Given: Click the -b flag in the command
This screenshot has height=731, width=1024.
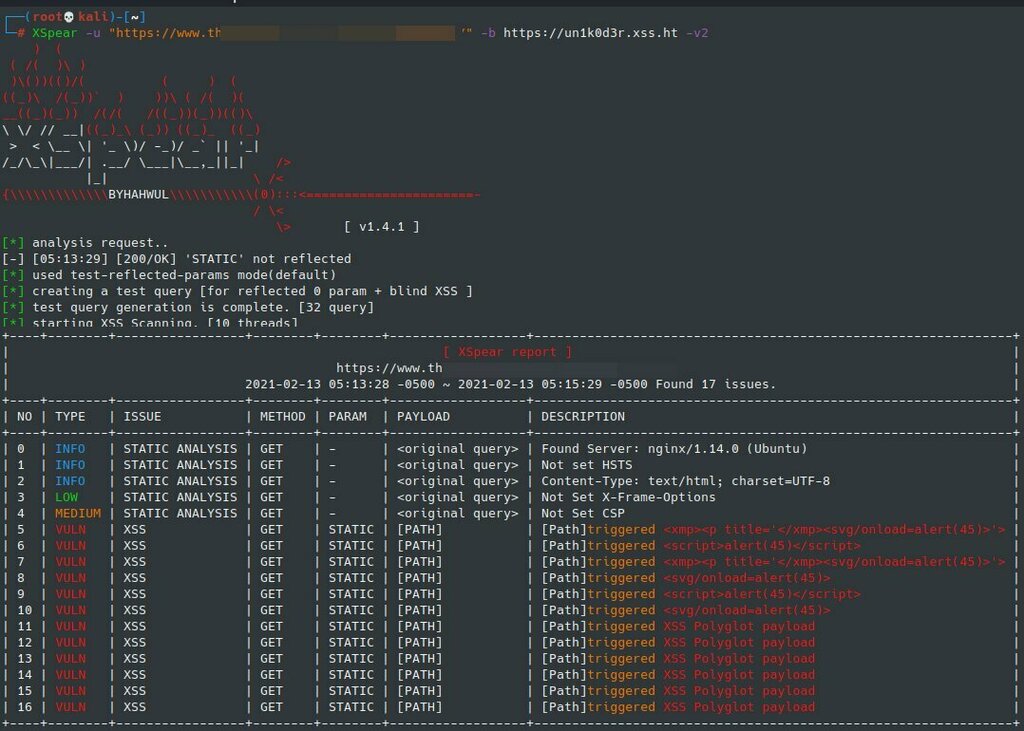Looking at the screenshot, I should [x=488, y=33].
